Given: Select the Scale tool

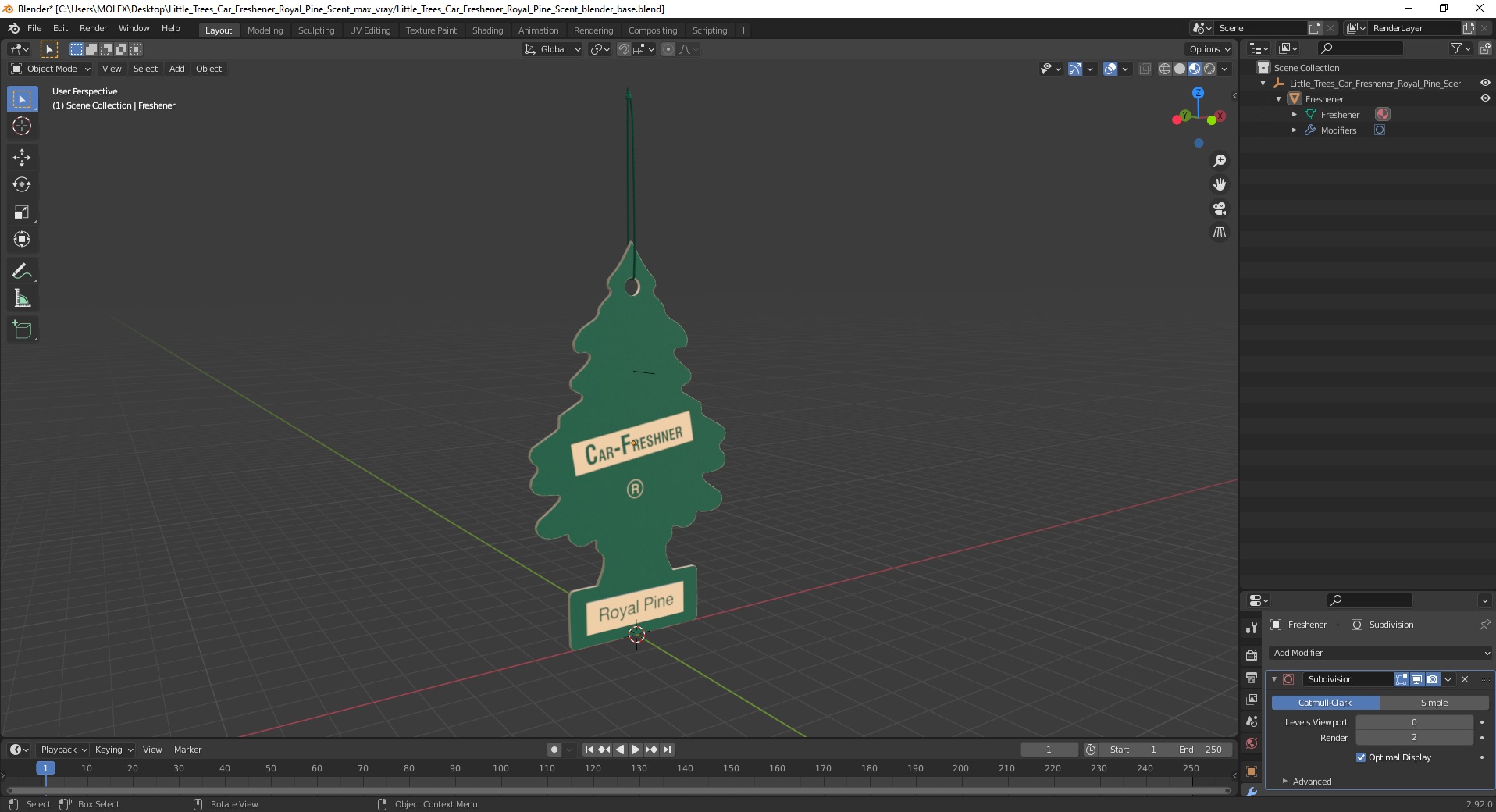Looking at the screenshot, I should tap(22, 212).
